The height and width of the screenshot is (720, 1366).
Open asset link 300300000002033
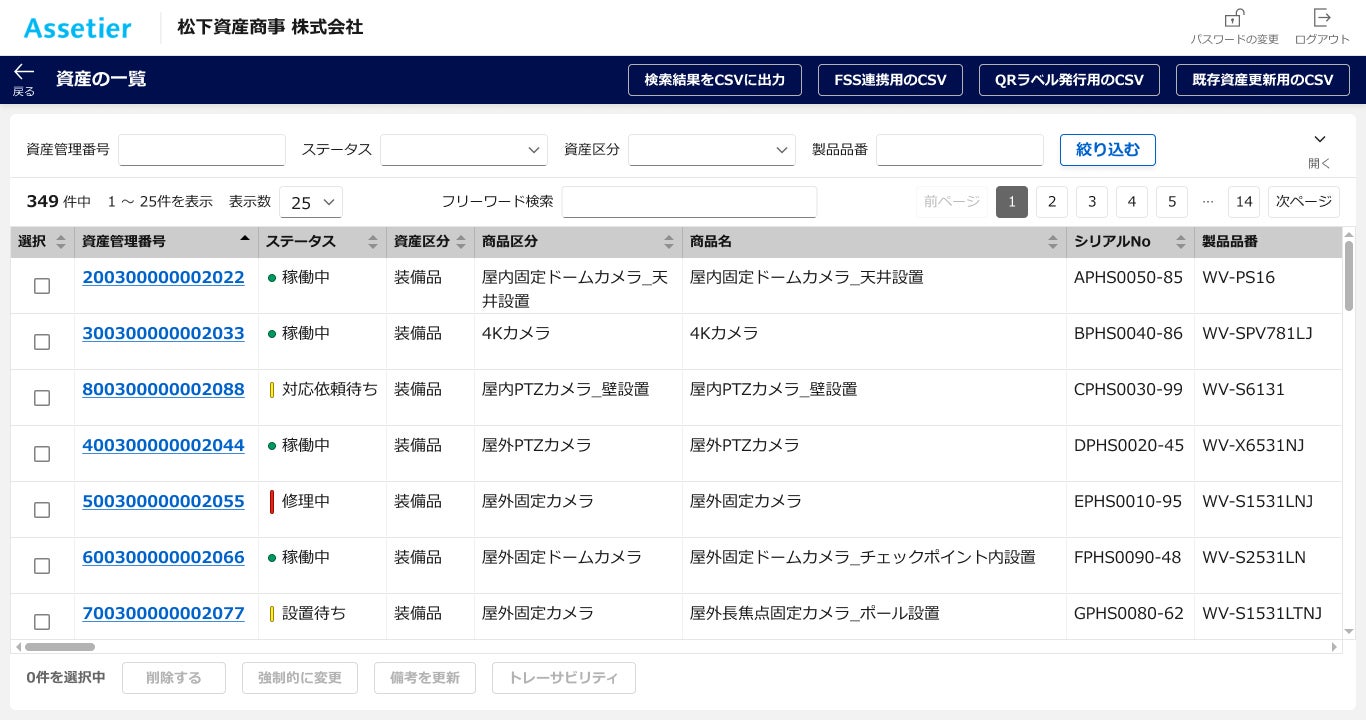pyautogui.click(x=163, y=333)
